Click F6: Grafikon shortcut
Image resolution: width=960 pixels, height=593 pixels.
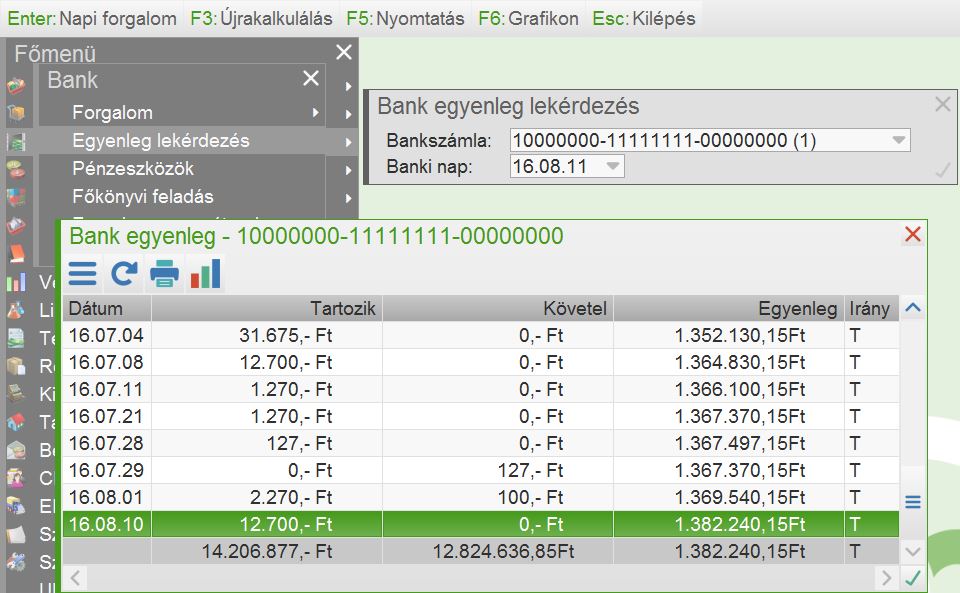point(528,18)
